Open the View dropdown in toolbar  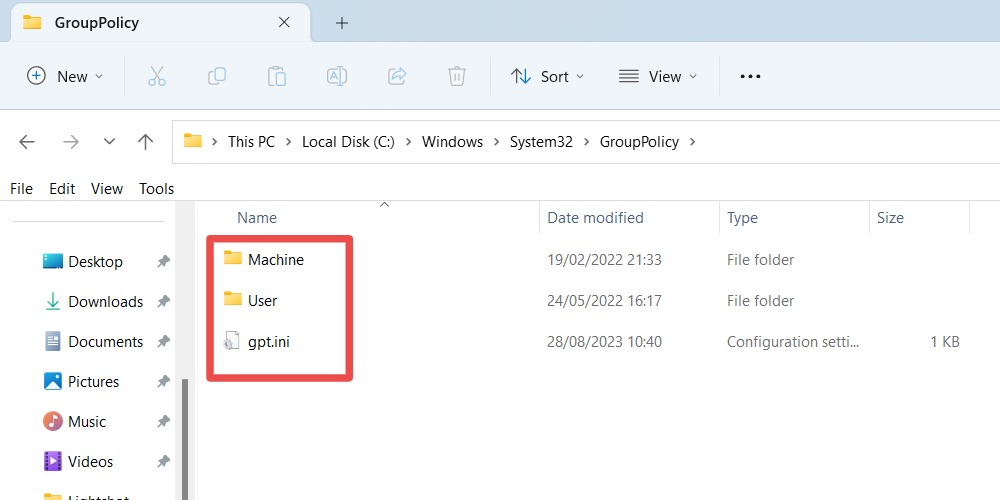(658, 77)
